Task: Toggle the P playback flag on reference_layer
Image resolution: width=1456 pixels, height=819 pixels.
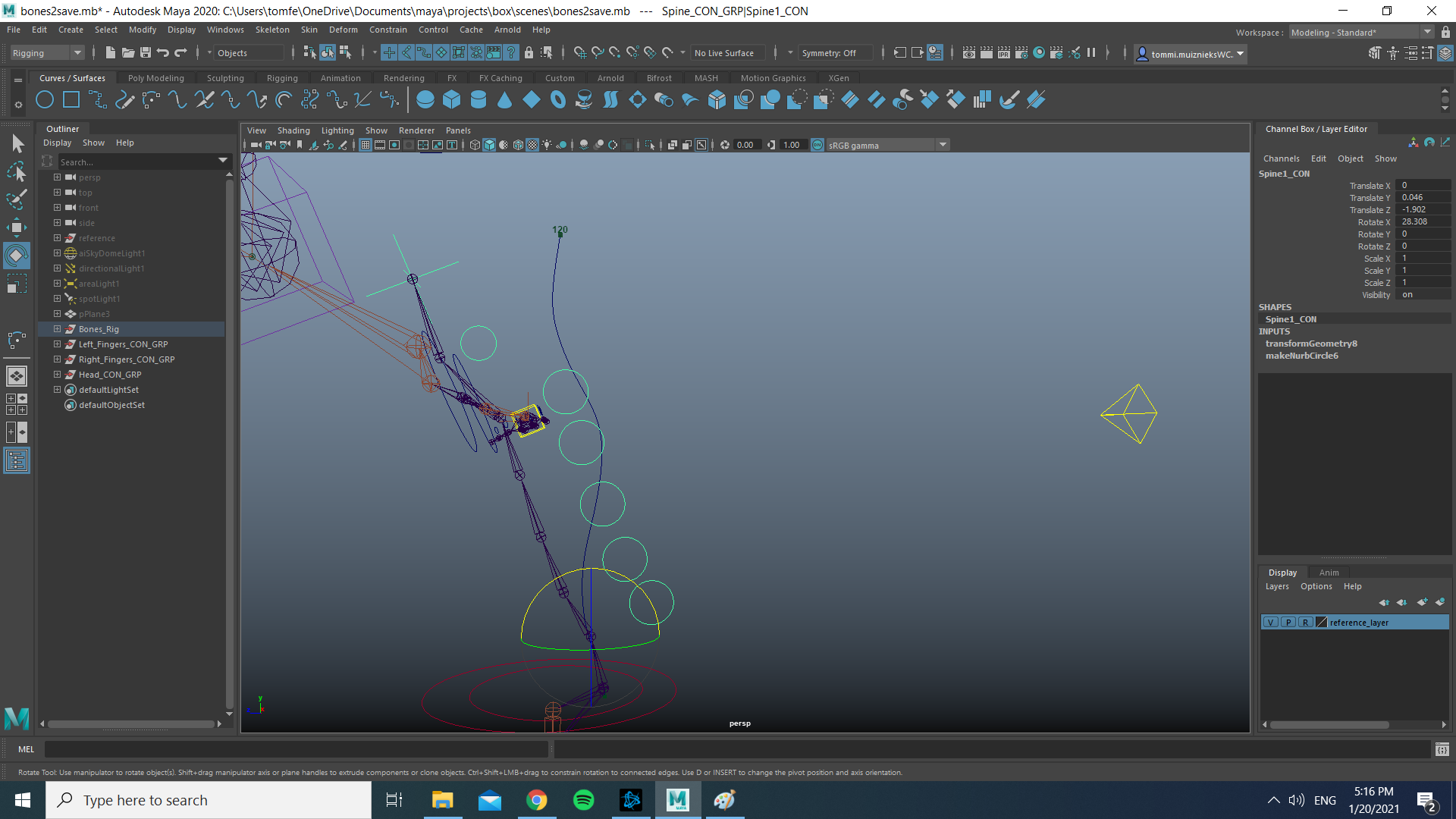Action: pos(1288,622)
